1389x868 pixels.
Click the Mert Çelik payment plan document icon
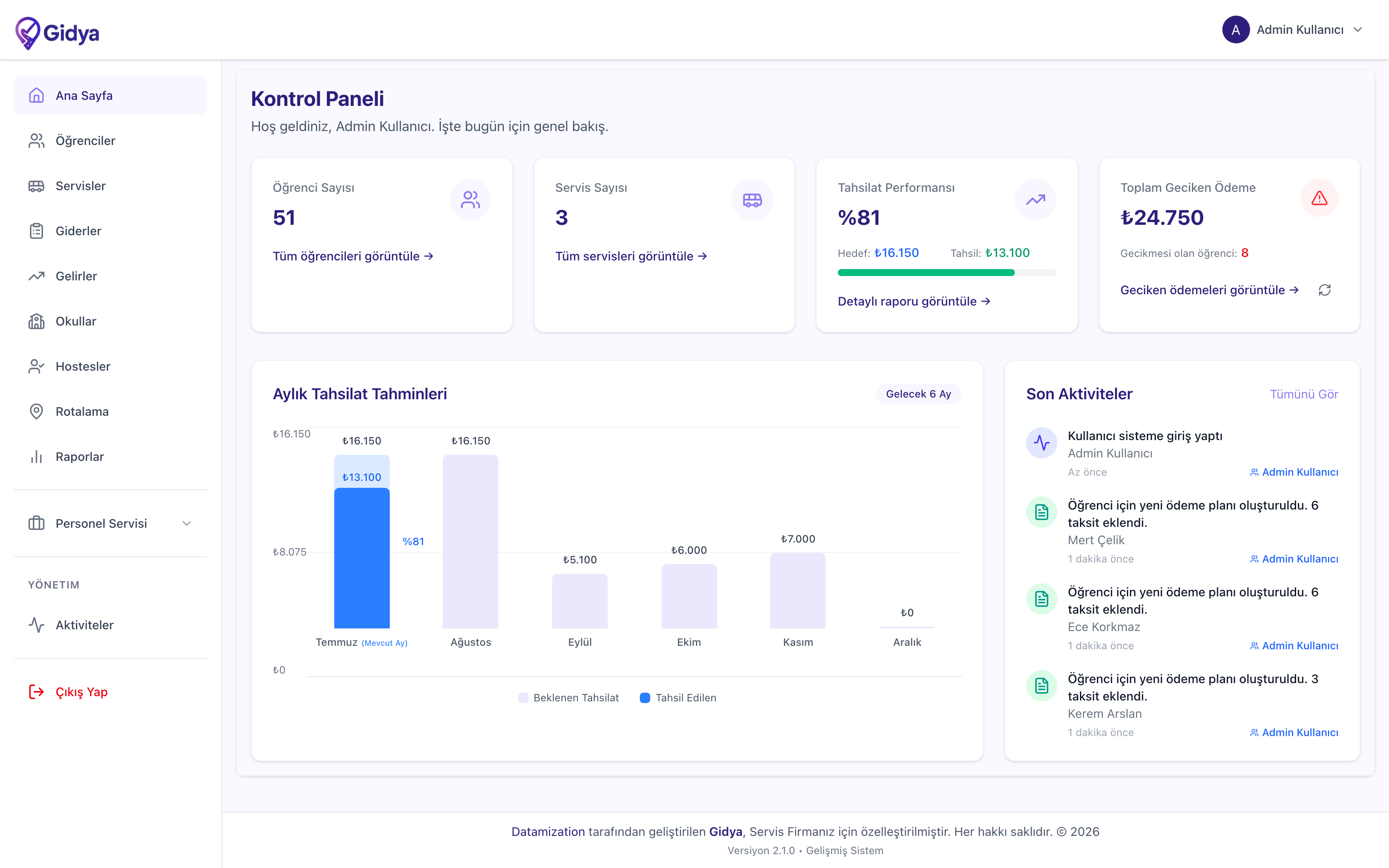click(1041, 512)
